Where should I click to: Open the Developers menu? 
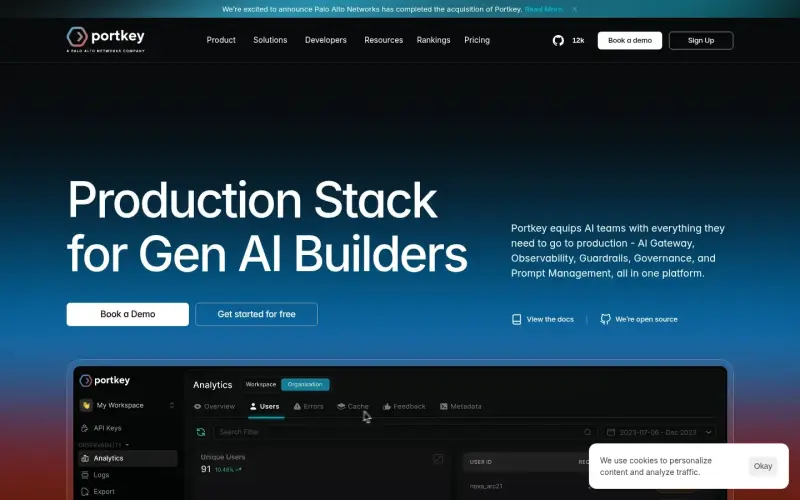pos(326,40)
